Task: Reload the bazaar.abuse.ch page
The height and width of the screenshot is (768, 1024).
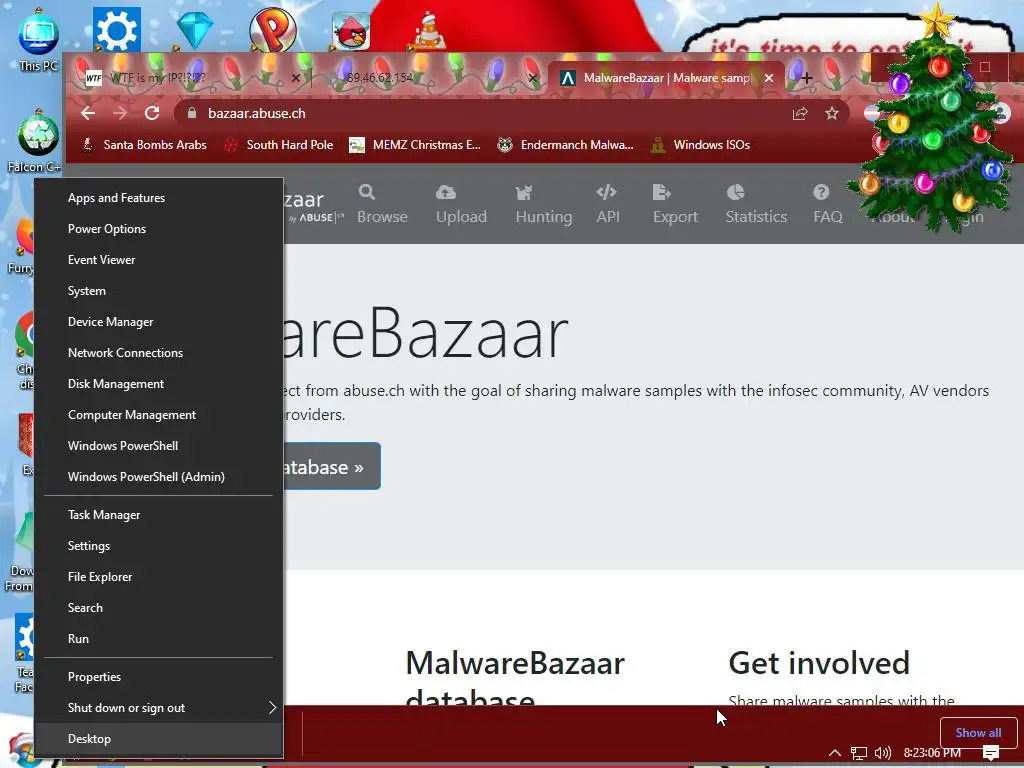Action: tap(152, 113)
